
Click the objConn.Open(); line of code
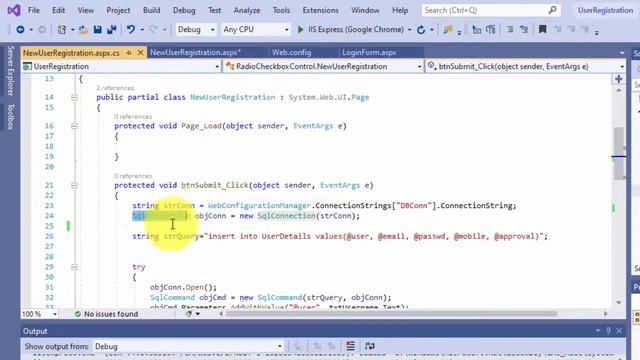(x=183, y=287)
